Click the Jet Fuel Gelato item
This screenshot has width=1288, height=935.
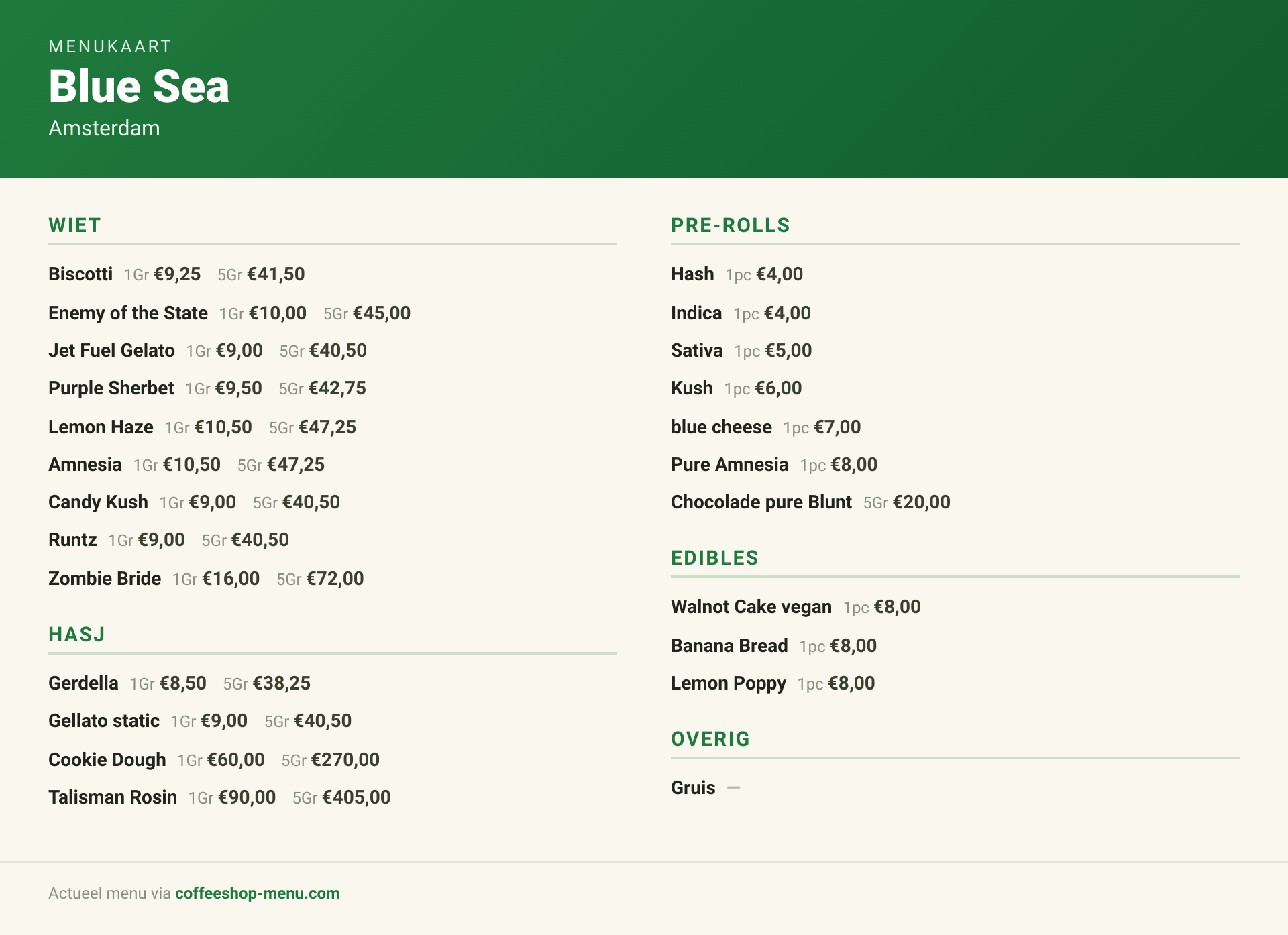click(x=111, y=351)
